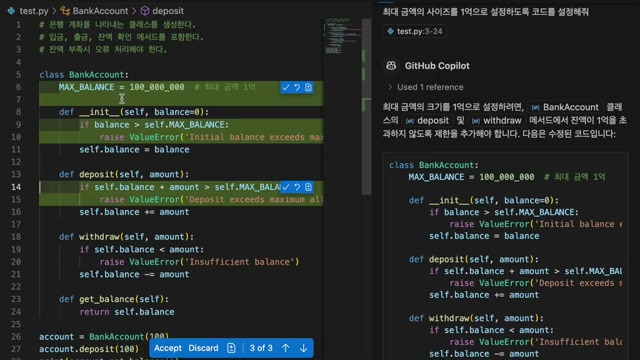Toggle diff view icon in changes bar

[x=231, y=348]
